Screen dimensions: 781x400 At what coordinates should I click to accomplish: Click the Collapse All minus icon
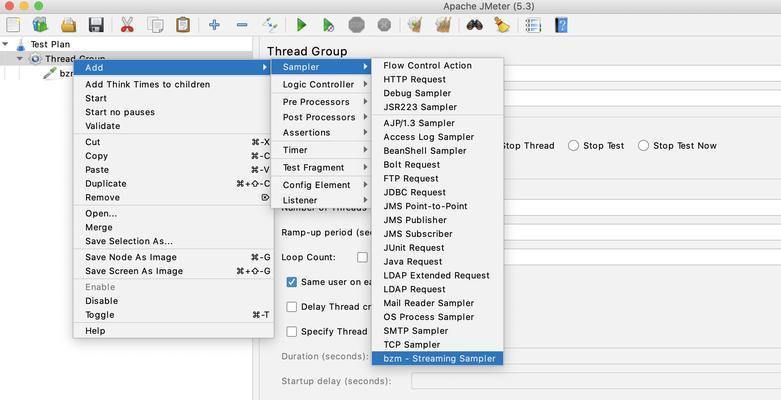point(242,24)
